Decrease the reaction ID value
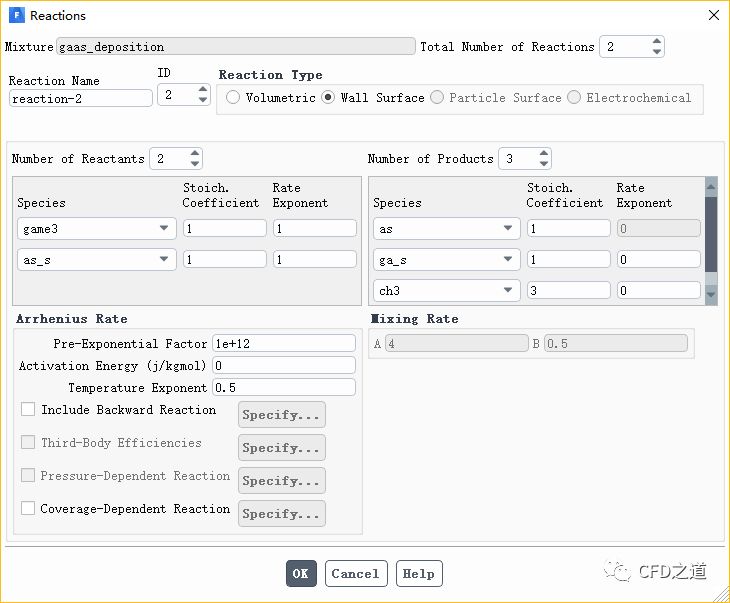The image size is (730, 603). (x=203, y=101)
